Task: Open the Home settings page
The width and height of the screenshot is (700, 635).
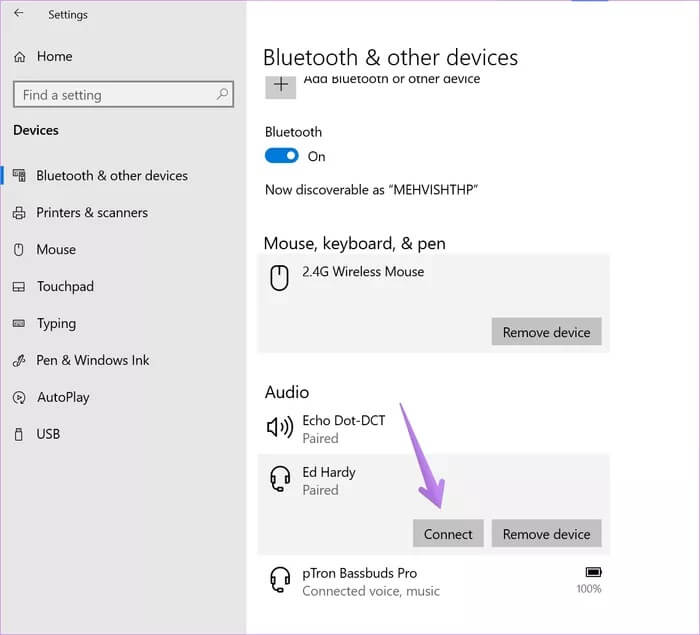Action: [x=43, y=56]
